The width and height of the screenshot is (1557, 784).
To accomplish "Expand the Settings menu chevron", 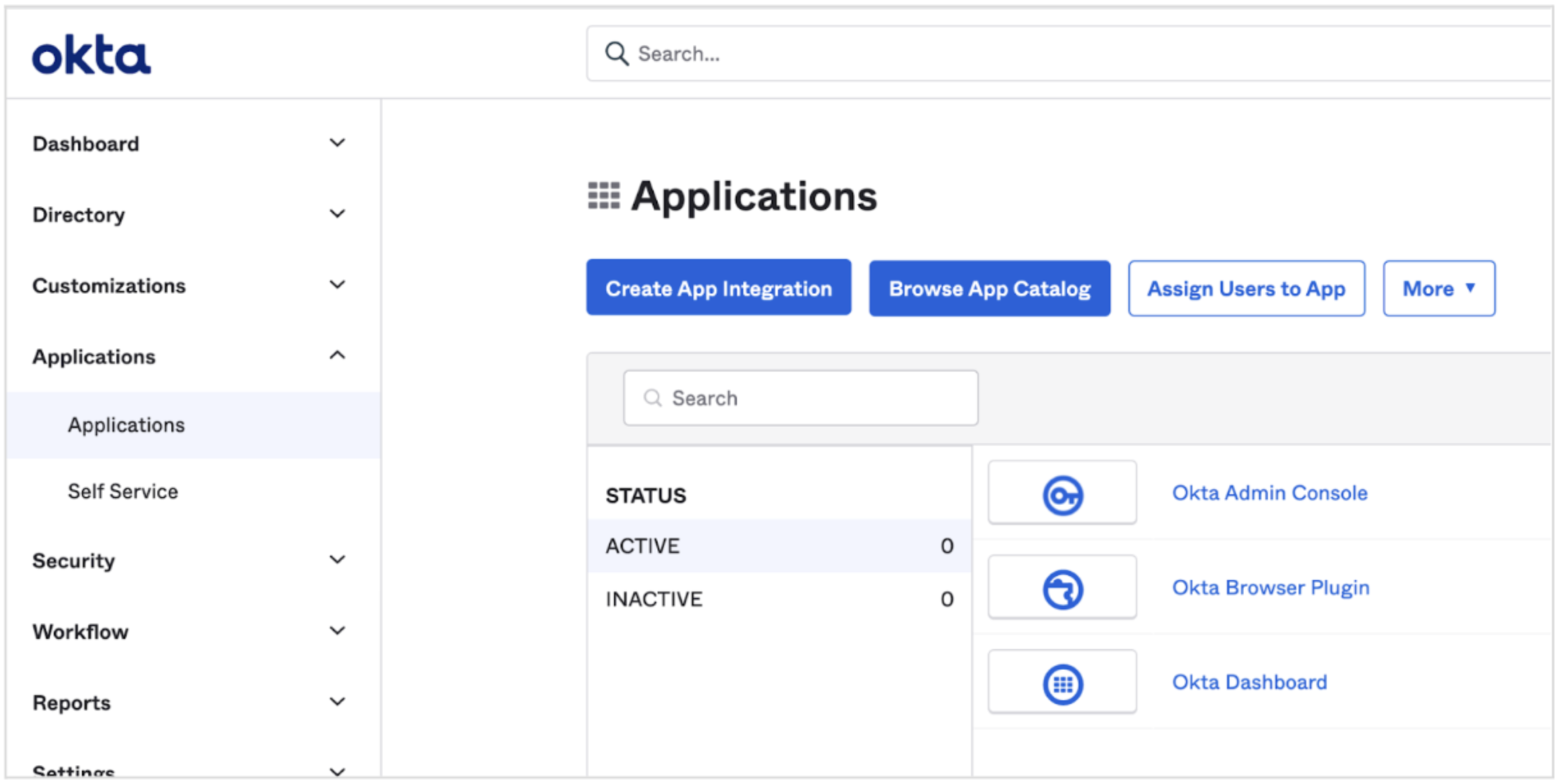I will 337,771.
